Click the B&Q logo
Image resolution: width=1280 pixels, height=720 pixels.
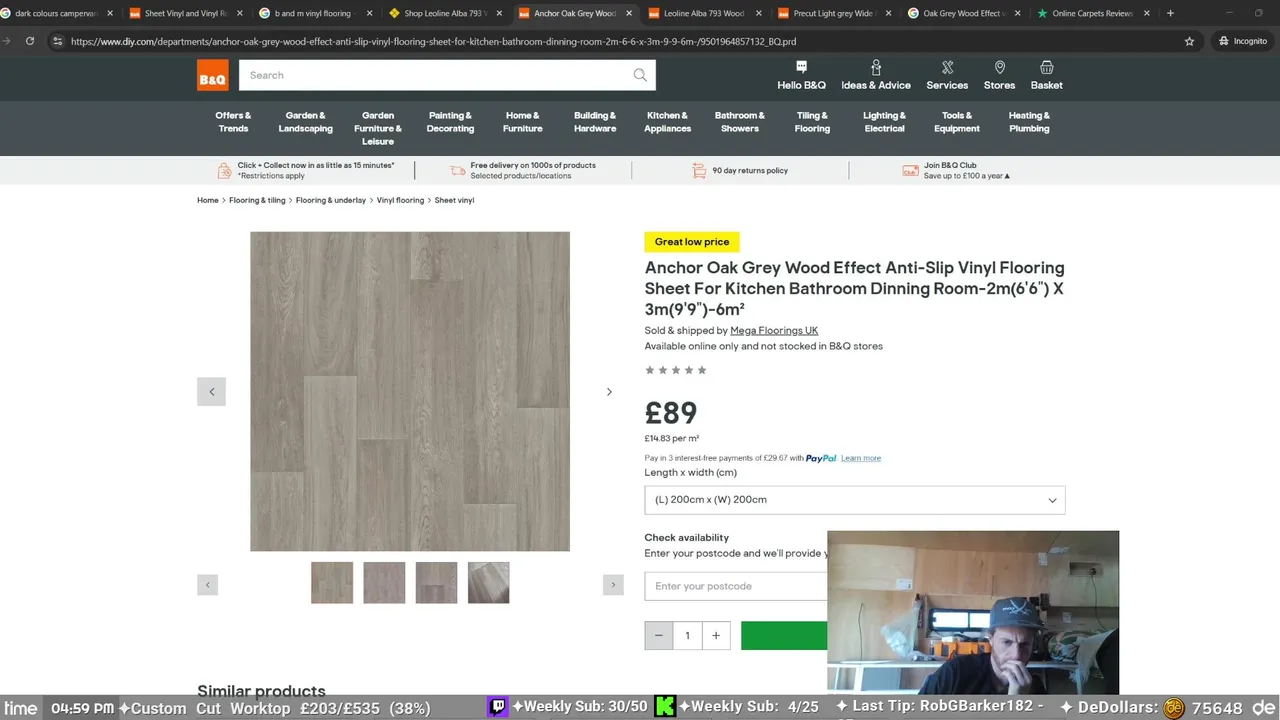click(213, 75)
